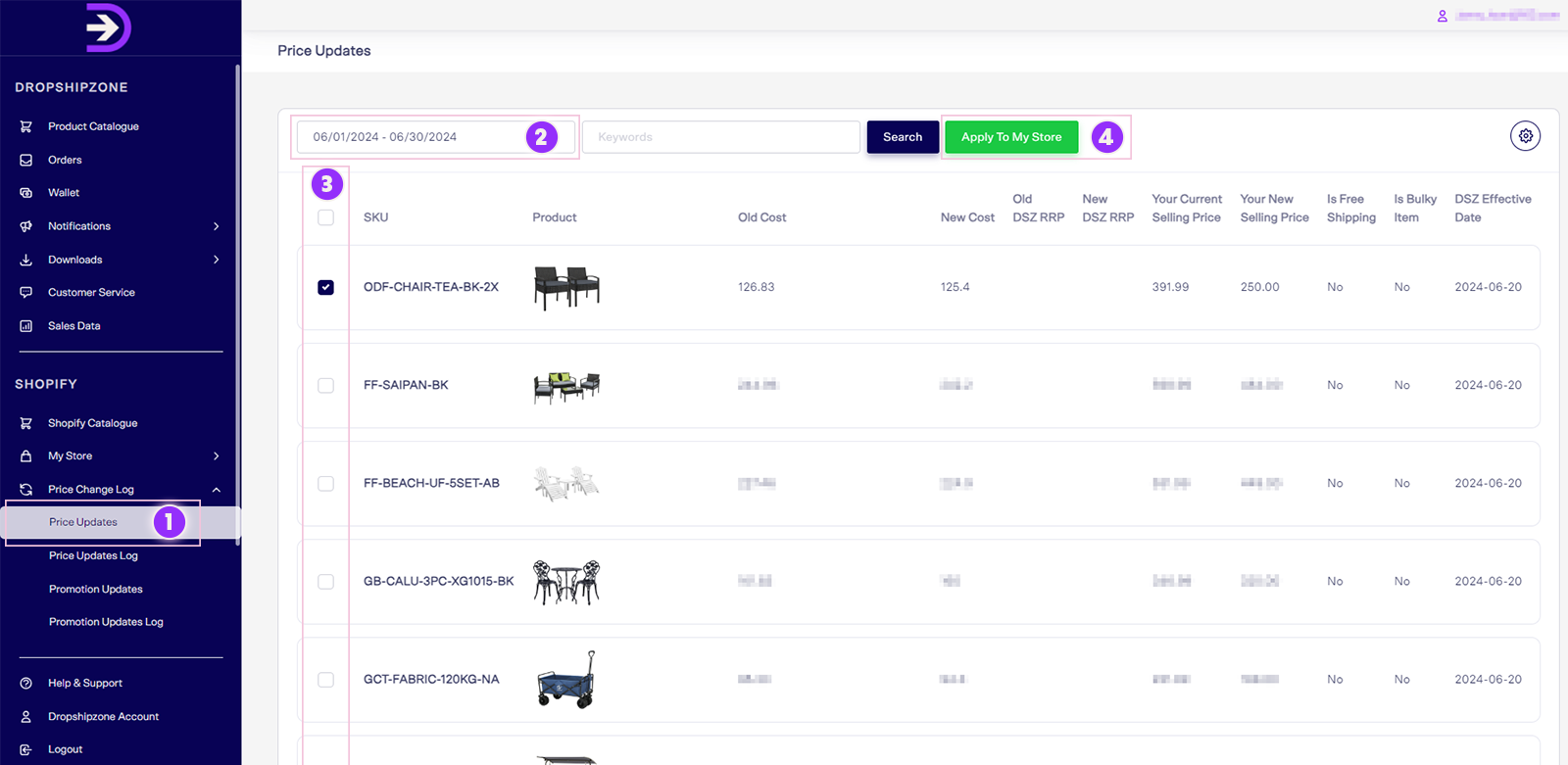Click the 391.99 current selling price
The width and height of the screenshot is (1568, 765).
1170,287
